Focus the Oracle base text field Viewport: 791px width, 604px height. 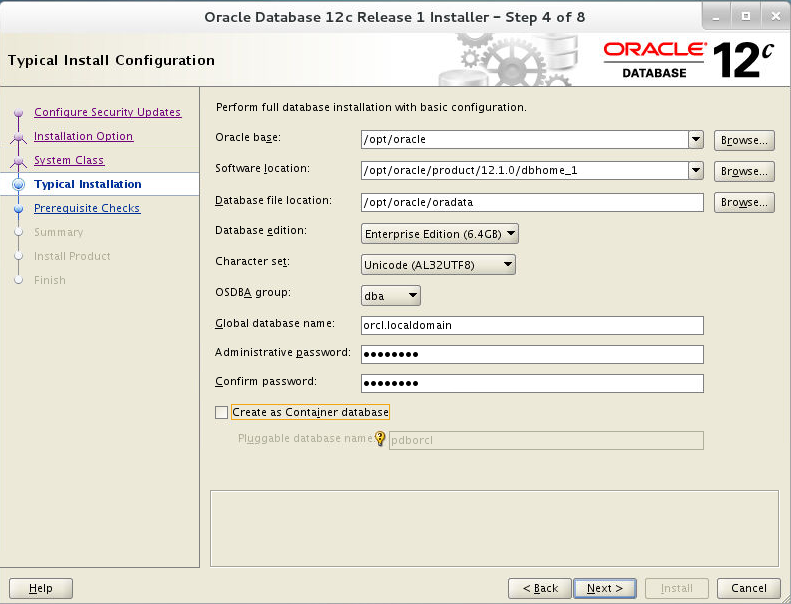525,139
